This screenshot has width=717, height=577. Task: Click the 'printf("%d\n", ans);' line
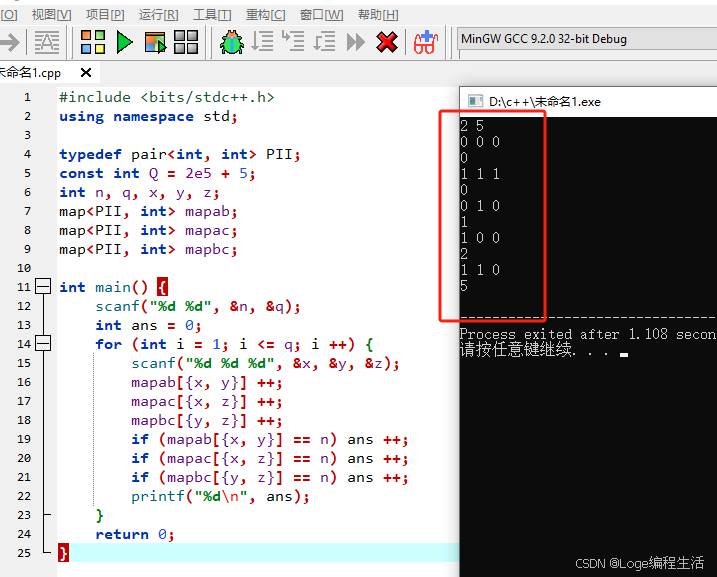(x=220, y=497)
